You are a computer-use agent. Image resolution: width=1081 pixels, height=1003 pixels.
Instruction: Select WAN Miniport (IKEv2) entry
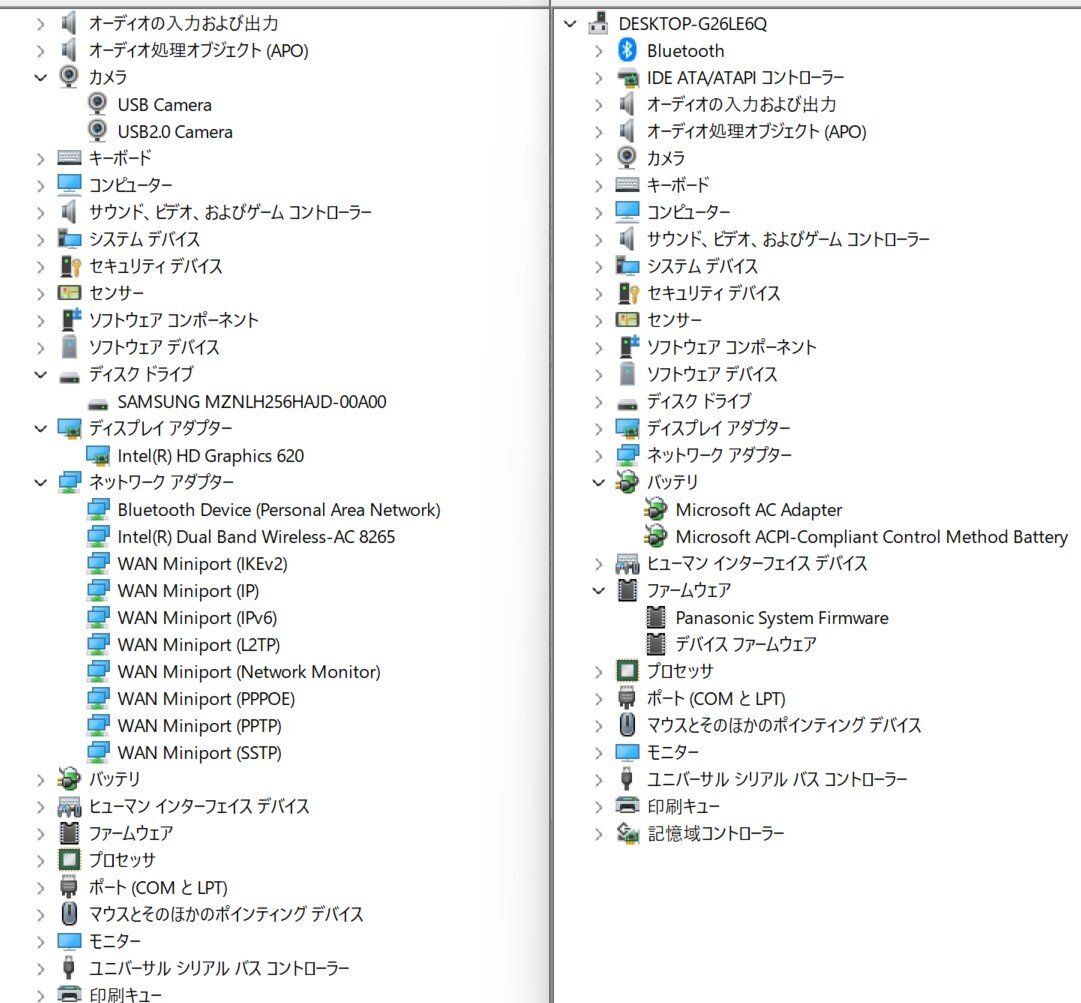tap(202, 563)
